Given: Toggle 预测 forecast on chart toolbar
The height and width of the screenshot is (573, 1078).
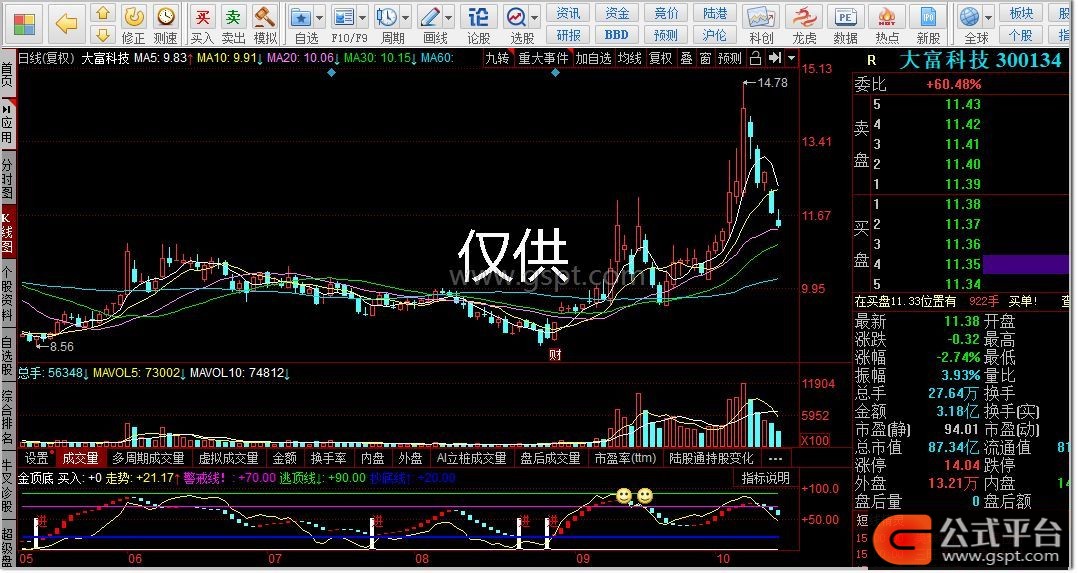Looking at the screenshot, I should pyautogui.click(x=729, y=58).
